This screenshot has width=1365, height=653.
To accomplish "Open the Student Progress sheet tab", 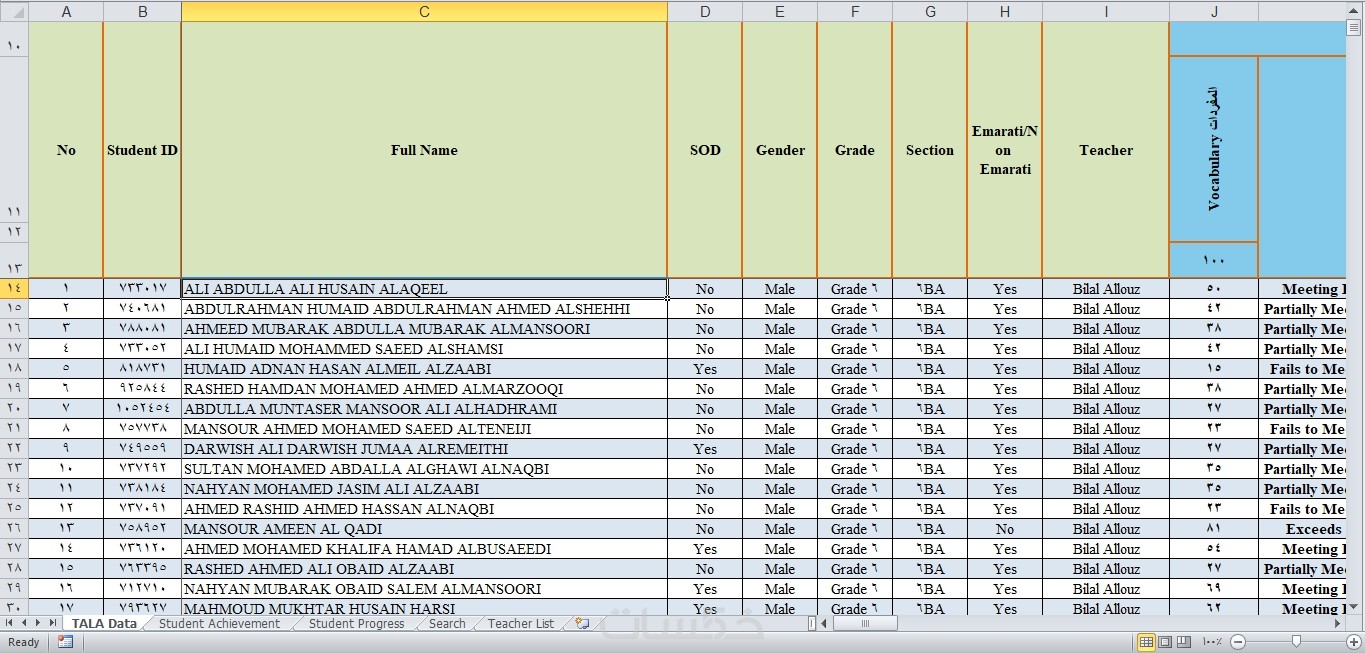I will 356,623.
